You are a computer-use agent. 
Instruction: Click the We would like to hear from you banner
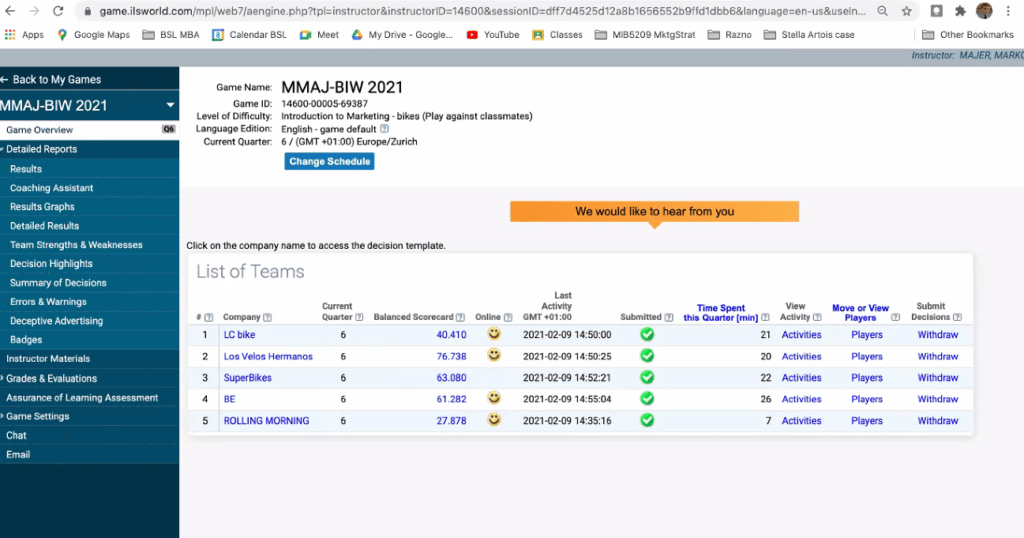click(x=654, y=211)
